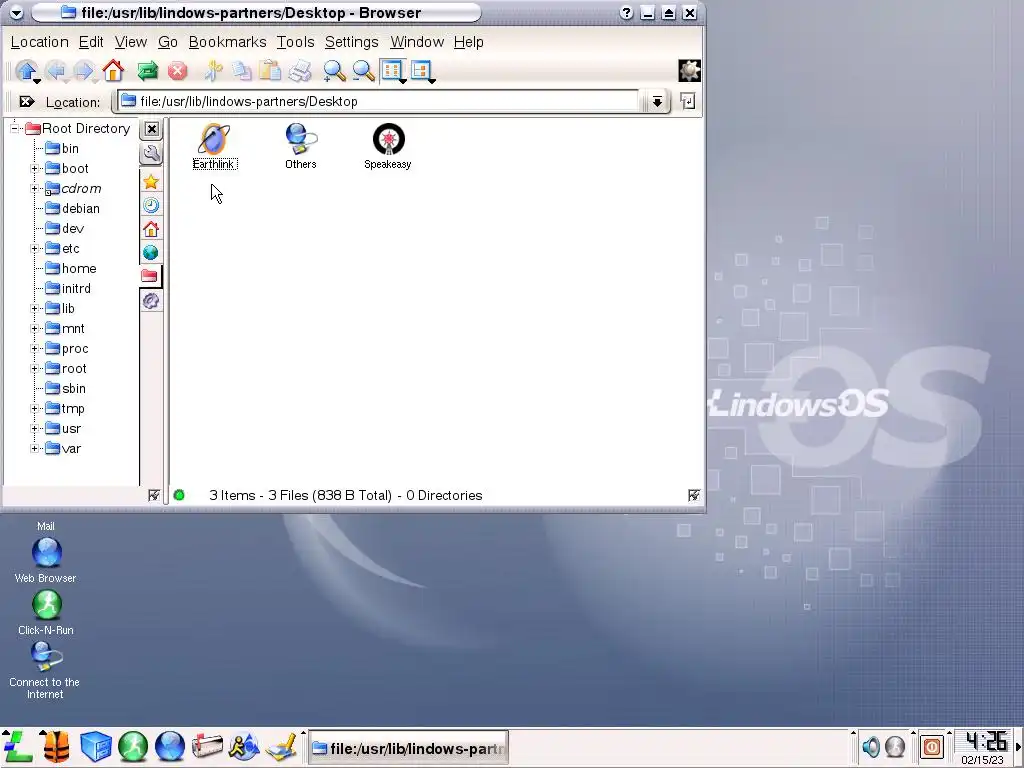The height and width of the screenshot is (768, 1024).
Task: Open the L launch menu in the taskbar
Action: (17, 746)
